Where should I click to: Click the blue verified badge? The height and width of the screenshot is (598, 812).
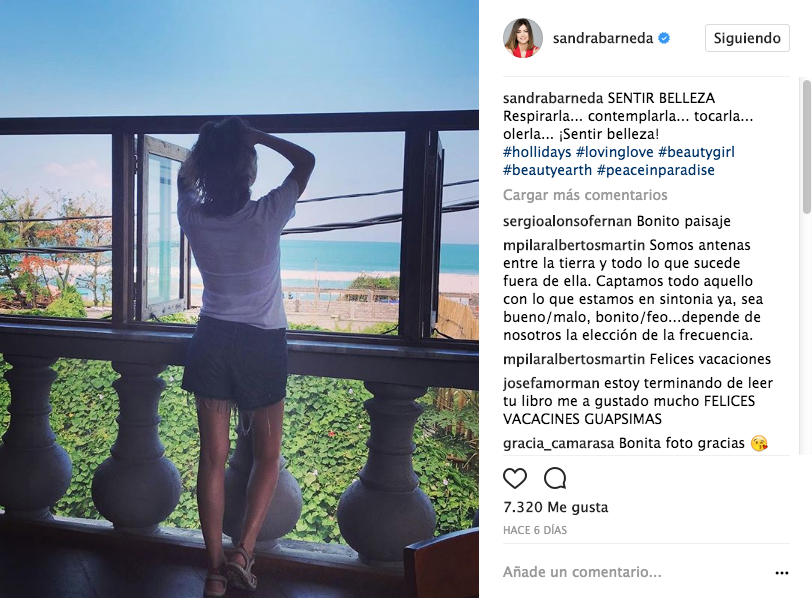click(664, 38)
